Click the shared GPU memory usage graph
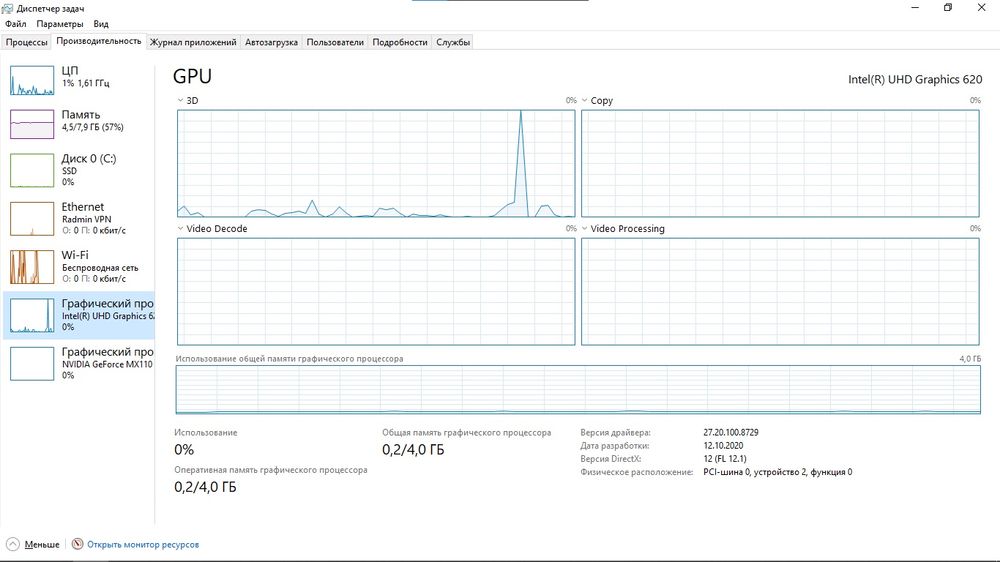 578,389
